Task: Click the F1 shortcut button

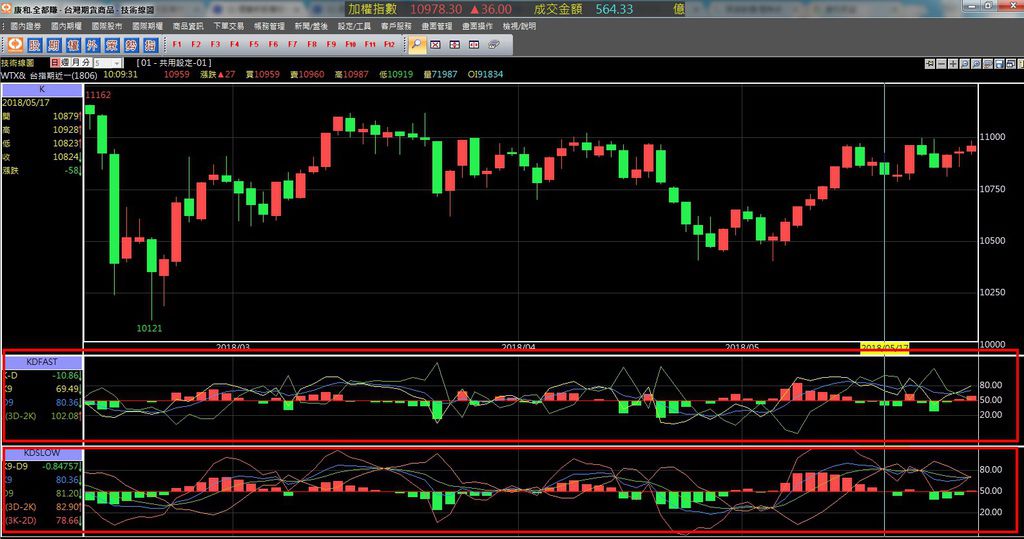Action: pyautogui.click(x=177, y=44)
